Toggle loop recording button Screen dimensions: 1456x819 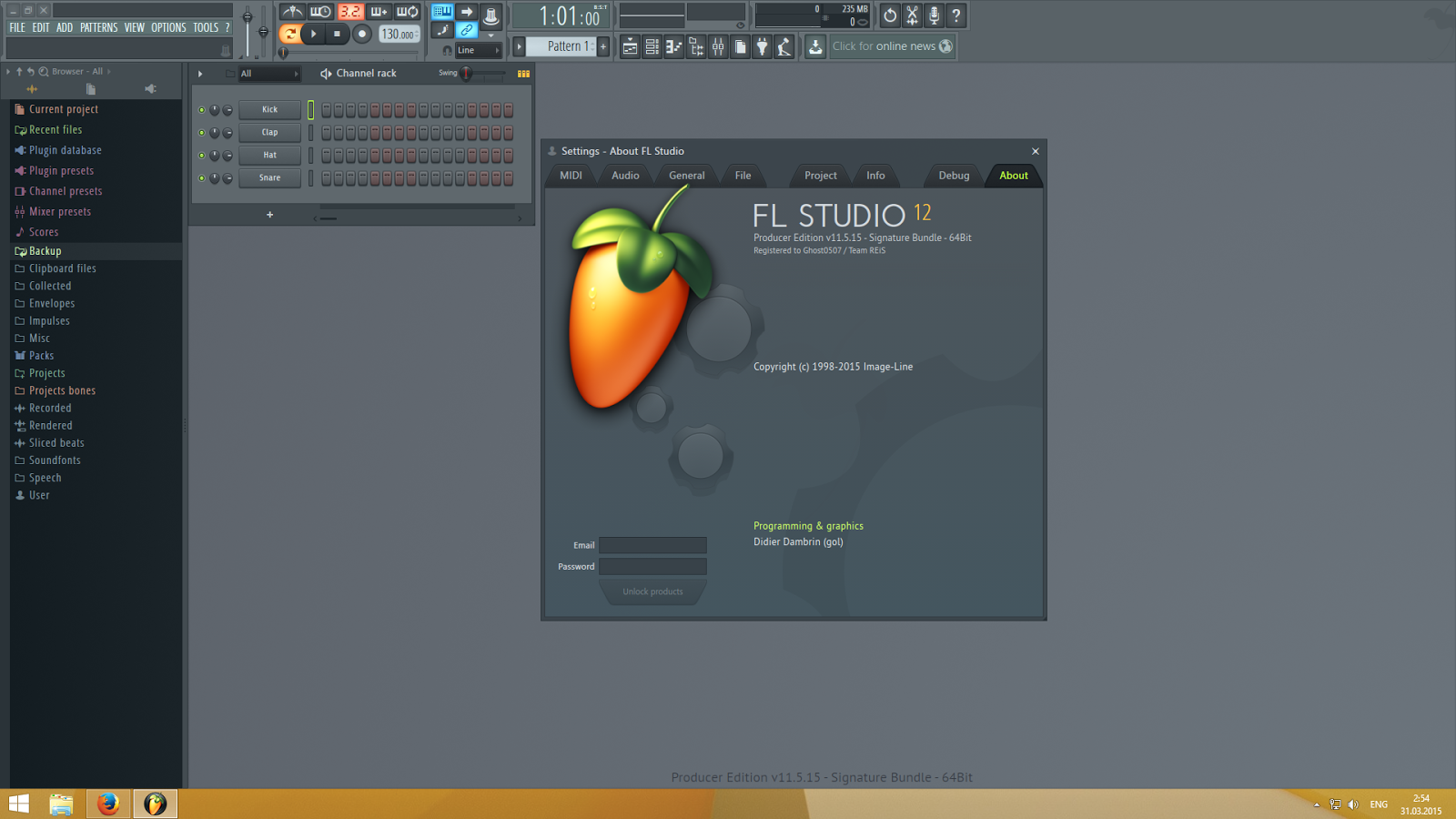coord(408,12)
